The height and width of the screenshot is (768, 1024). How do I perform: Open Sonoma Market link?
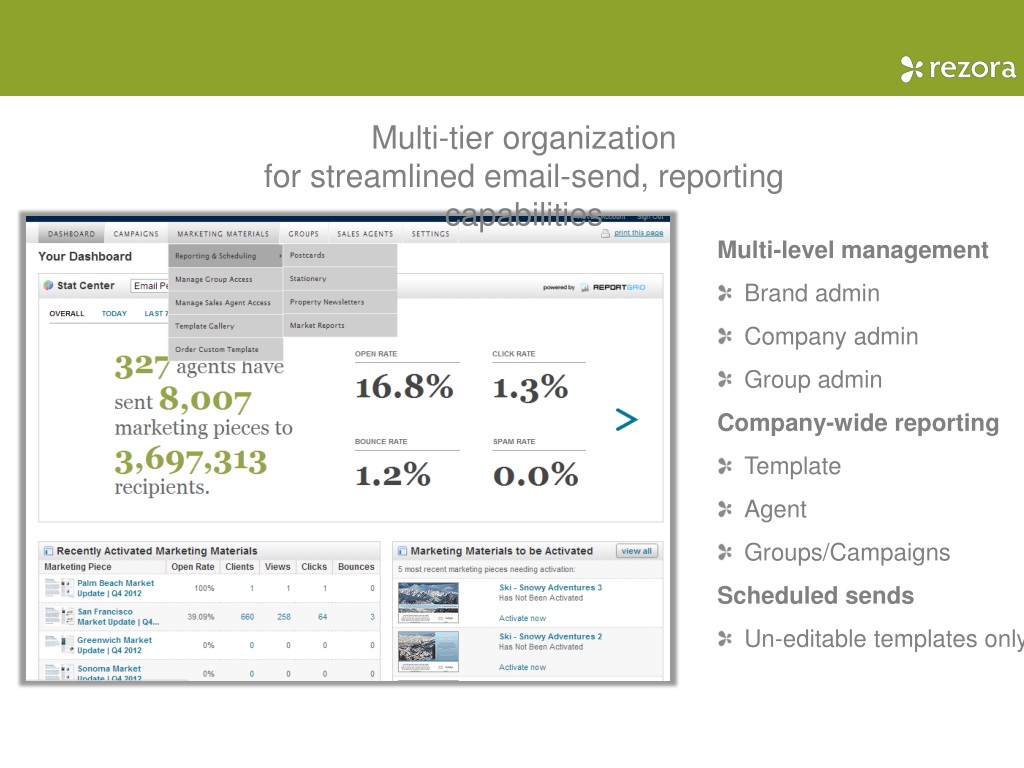pyautogui.click(x=109, y=673)
